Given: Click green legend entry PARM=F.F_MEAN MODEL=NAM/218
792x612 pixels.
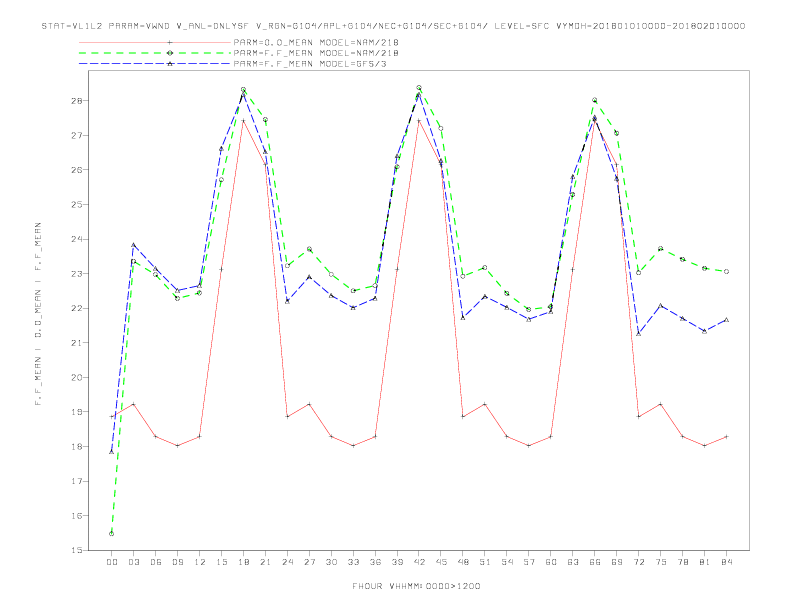Looking at the screenshot, I should pyautogui.click(x=316, y=53).
